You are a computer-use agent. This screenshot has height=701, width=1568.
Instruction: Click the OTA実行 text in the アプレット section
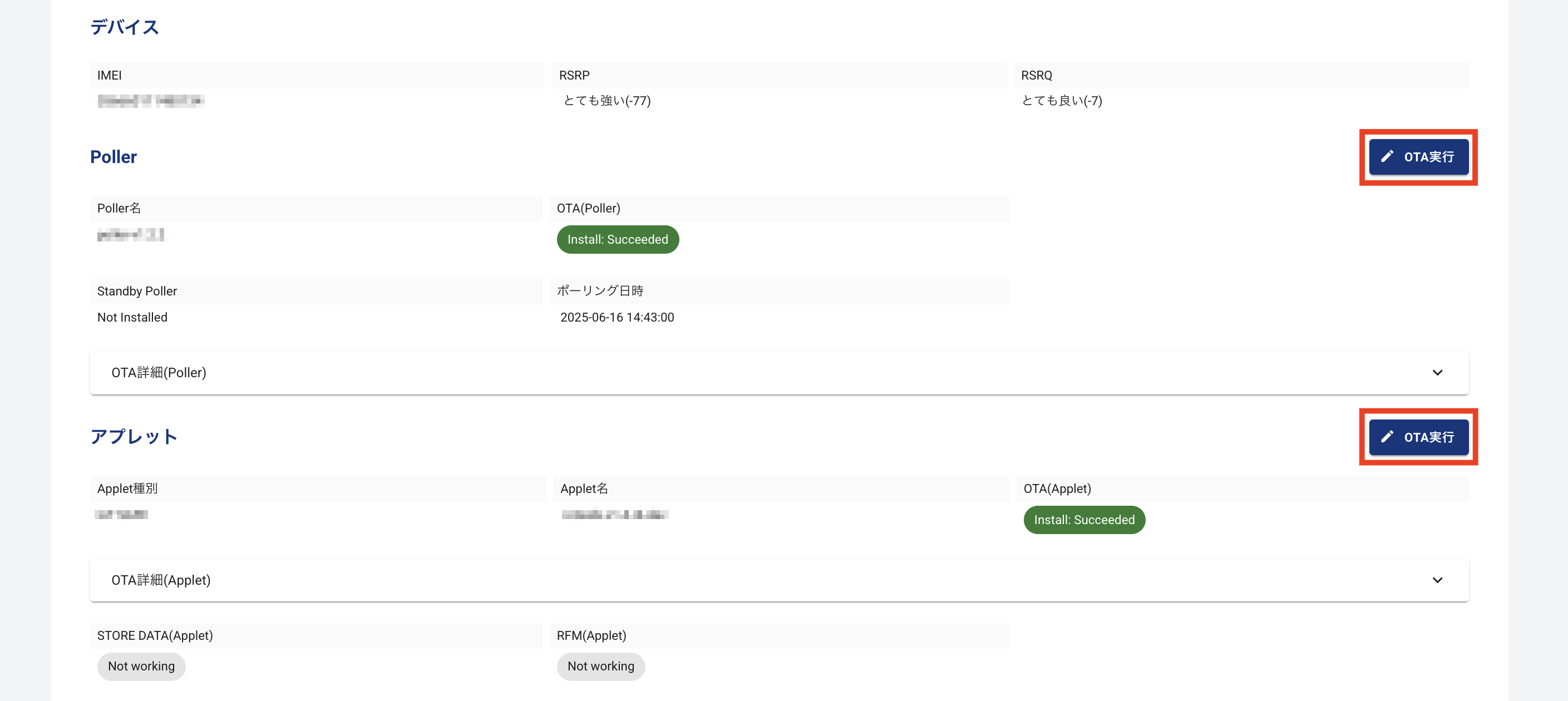coord(1428,437)
